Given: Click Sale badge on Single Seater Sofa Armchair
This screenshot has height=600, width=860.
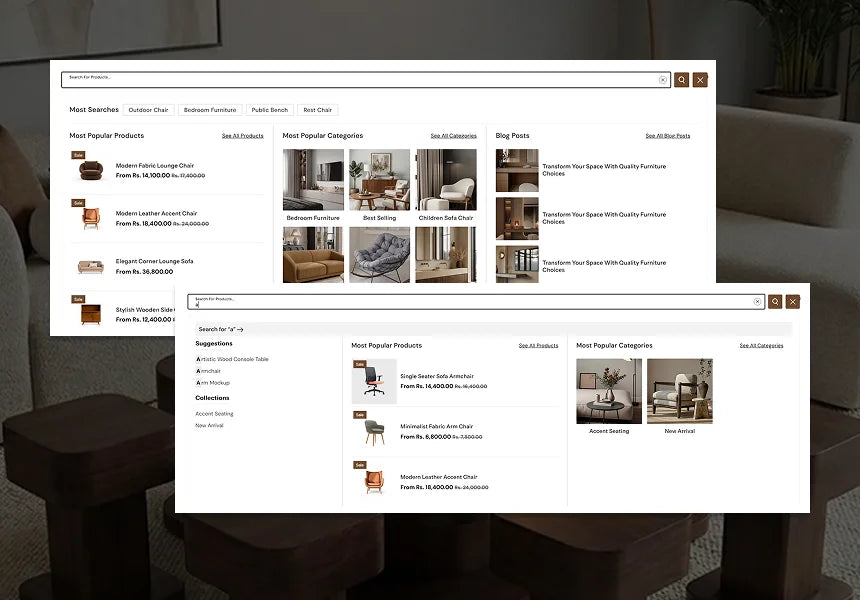Looking at the screenshot, I should [x=360, y=364].
